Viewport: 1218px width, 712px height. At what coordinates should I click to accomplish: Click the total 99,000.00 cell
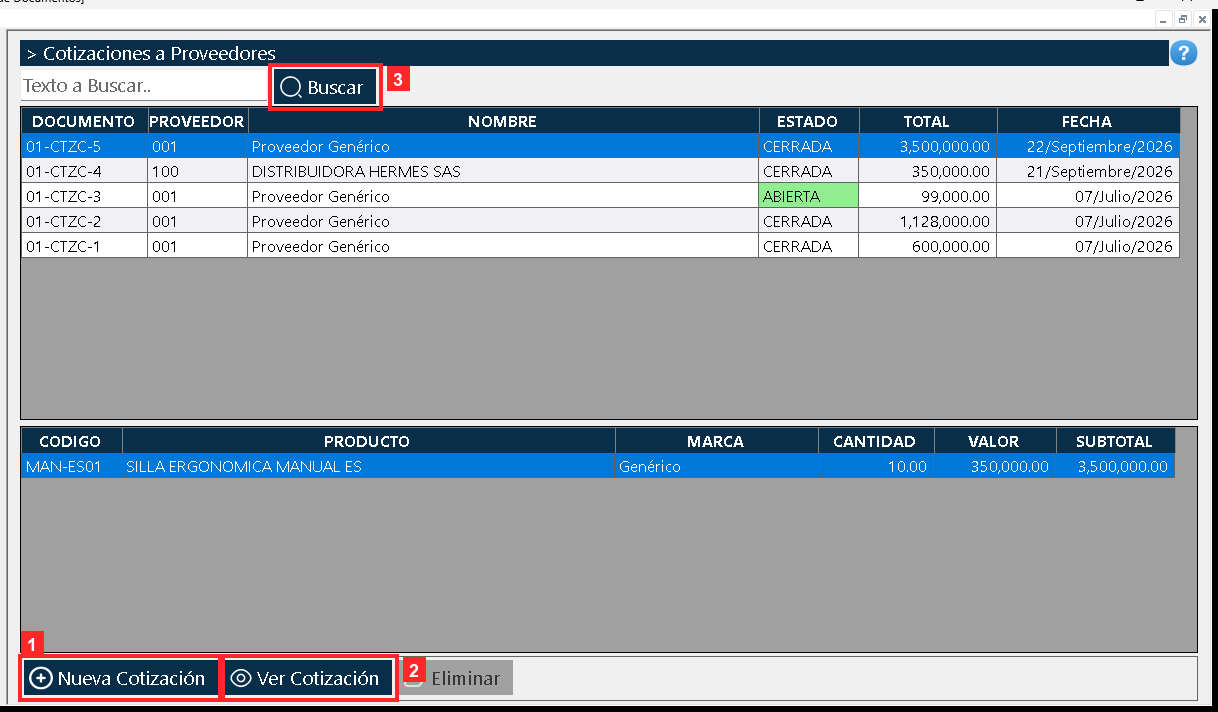pos(927,196)
